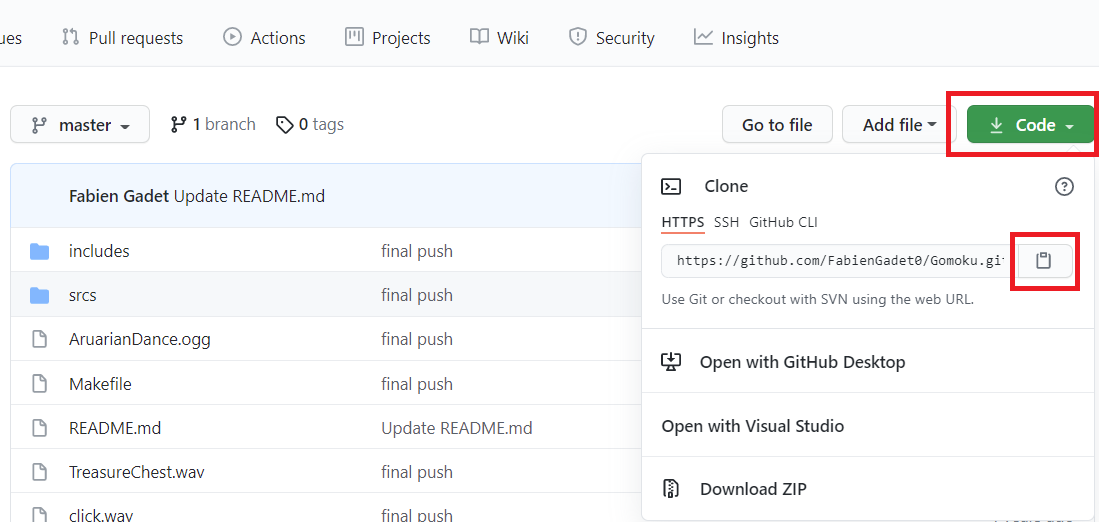Viewport: 1099px width, 522px height.
Task: Choose Open with Visual Studio
Action: click(870, 426)
